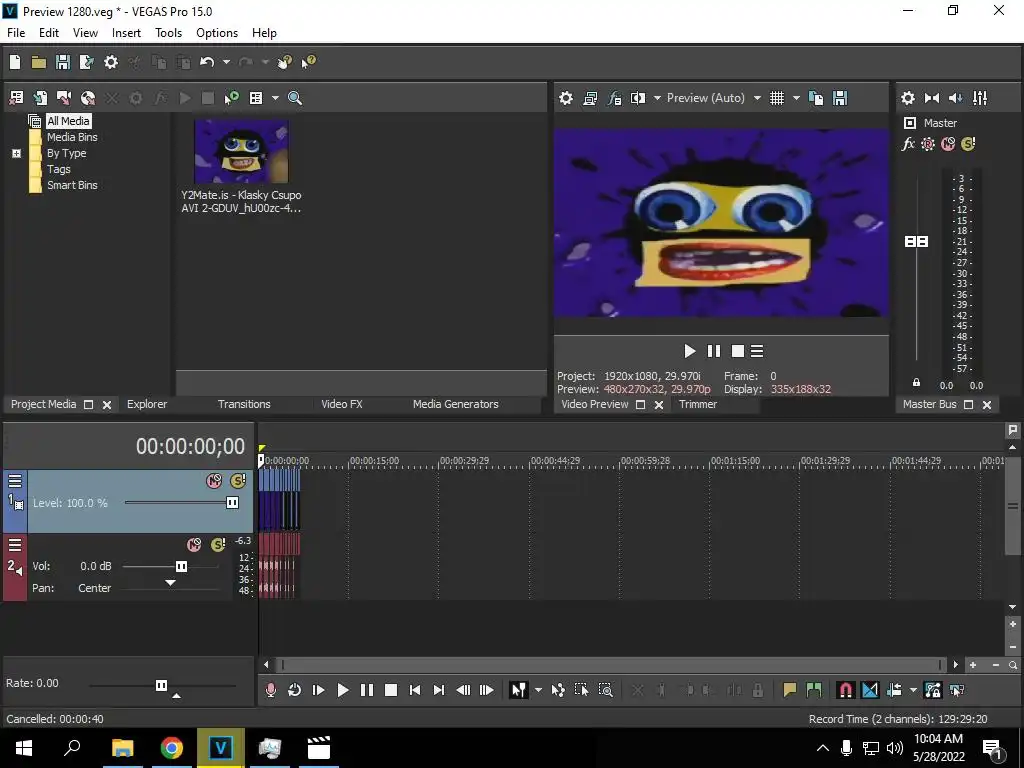This screenshot has width=1024, height=768.
Task: Start recording with the microphone button
Action: click(270, 690)
